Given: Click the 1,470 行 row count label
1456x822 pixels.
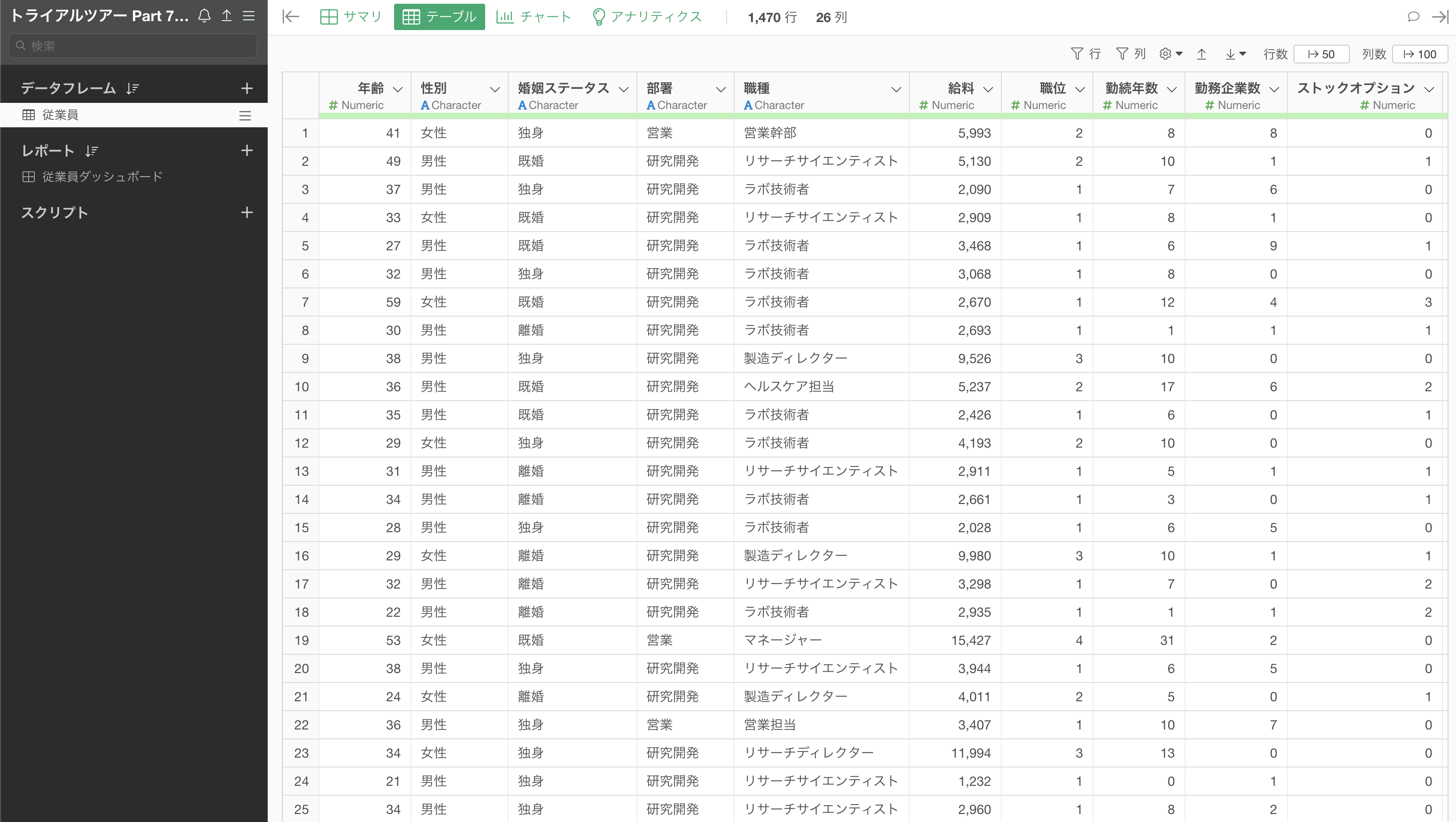Looking at the screenshot, I should tap(772, 17).
